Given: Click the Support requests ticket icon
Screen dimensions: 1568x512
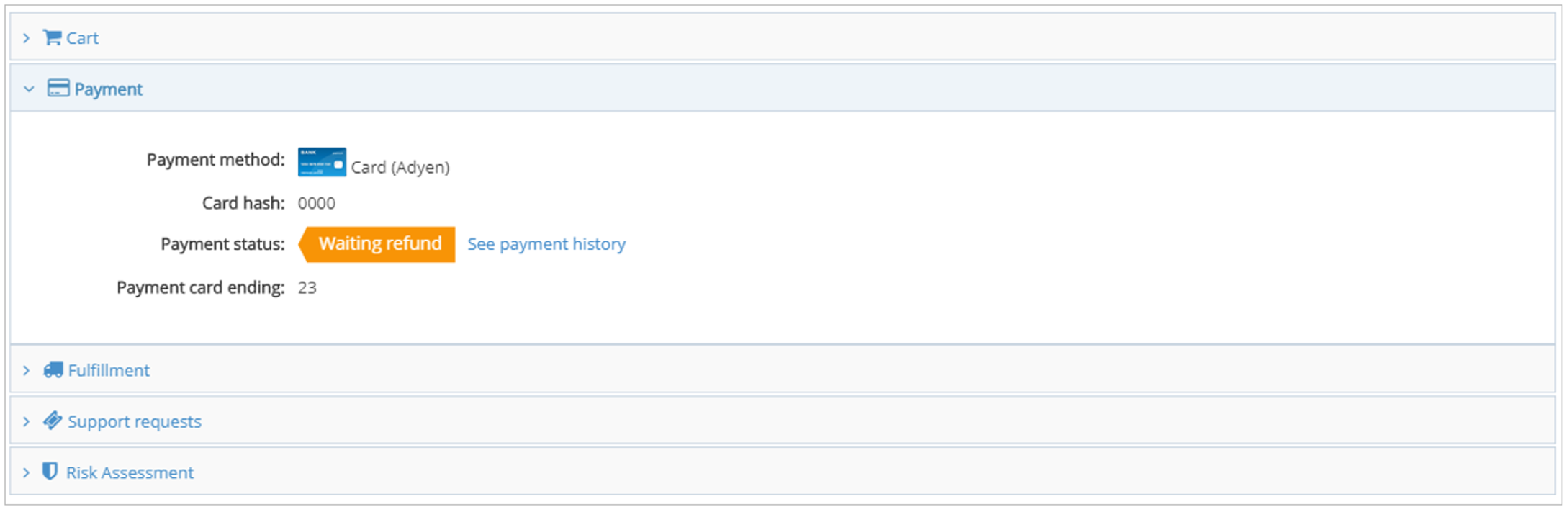Looking at the screenshot, I should pos(52,421).
